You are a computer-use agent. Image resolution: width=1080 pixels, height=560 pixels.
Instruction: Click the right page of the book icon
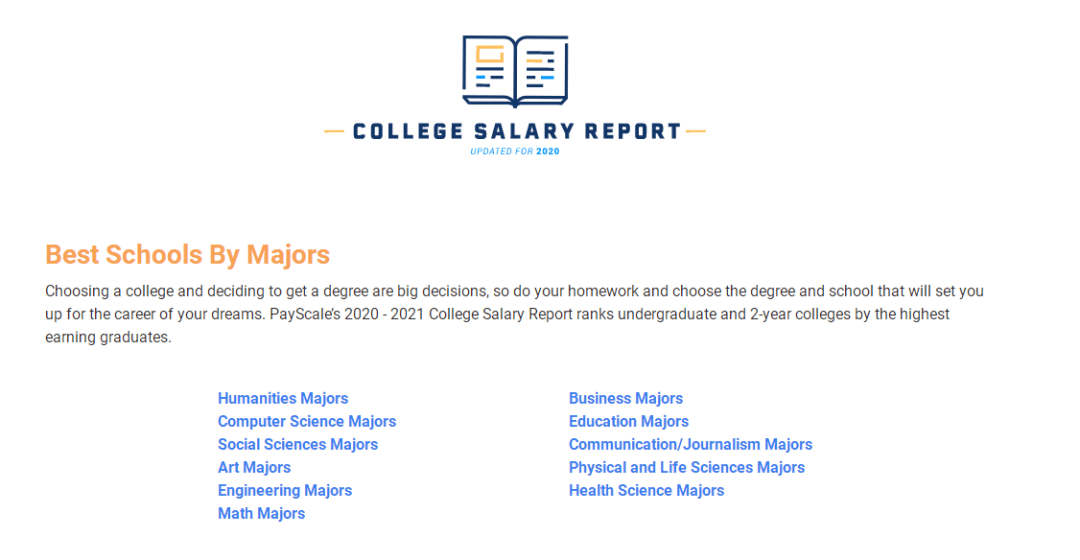pyautogui.click(x=541, y=68)
